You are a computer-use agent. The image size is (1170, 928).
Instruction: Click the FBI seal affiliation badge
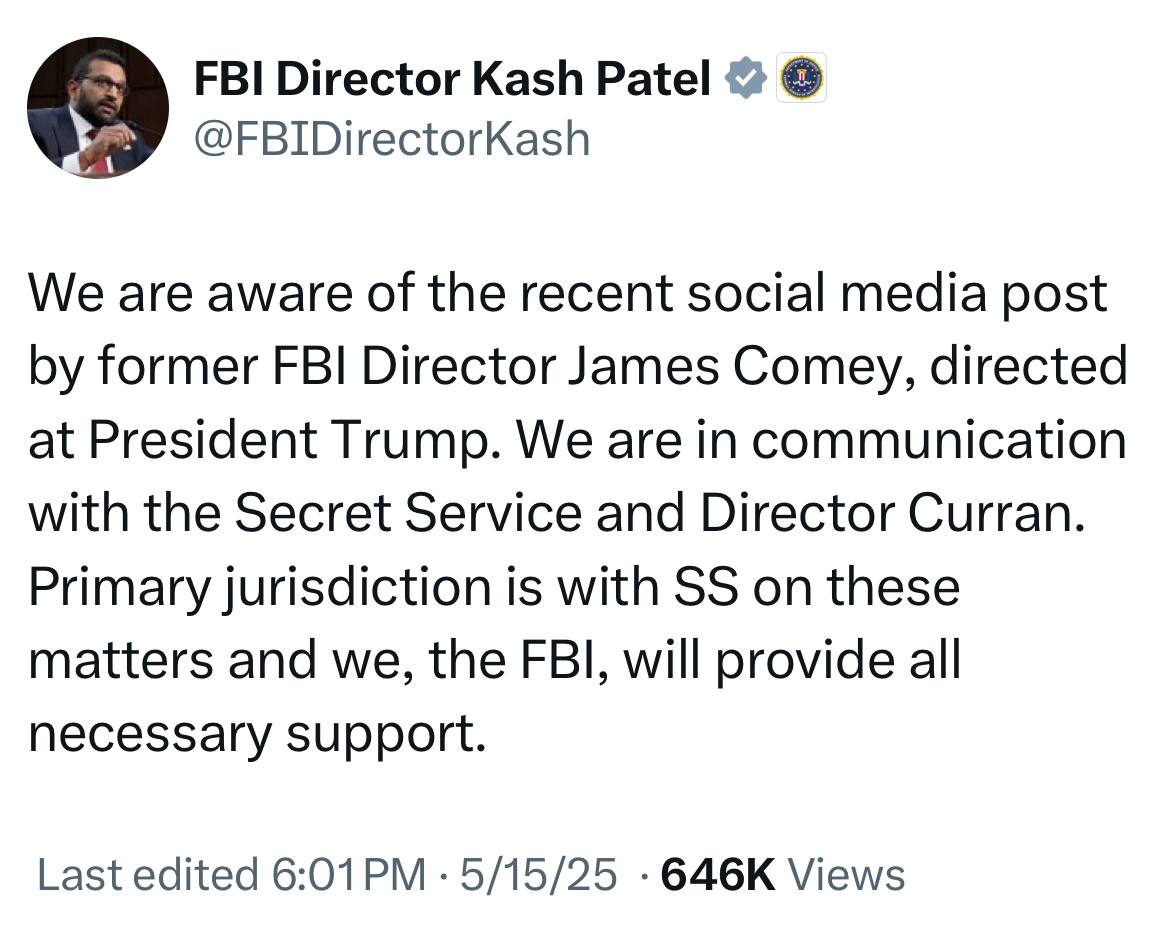(801, 78)
